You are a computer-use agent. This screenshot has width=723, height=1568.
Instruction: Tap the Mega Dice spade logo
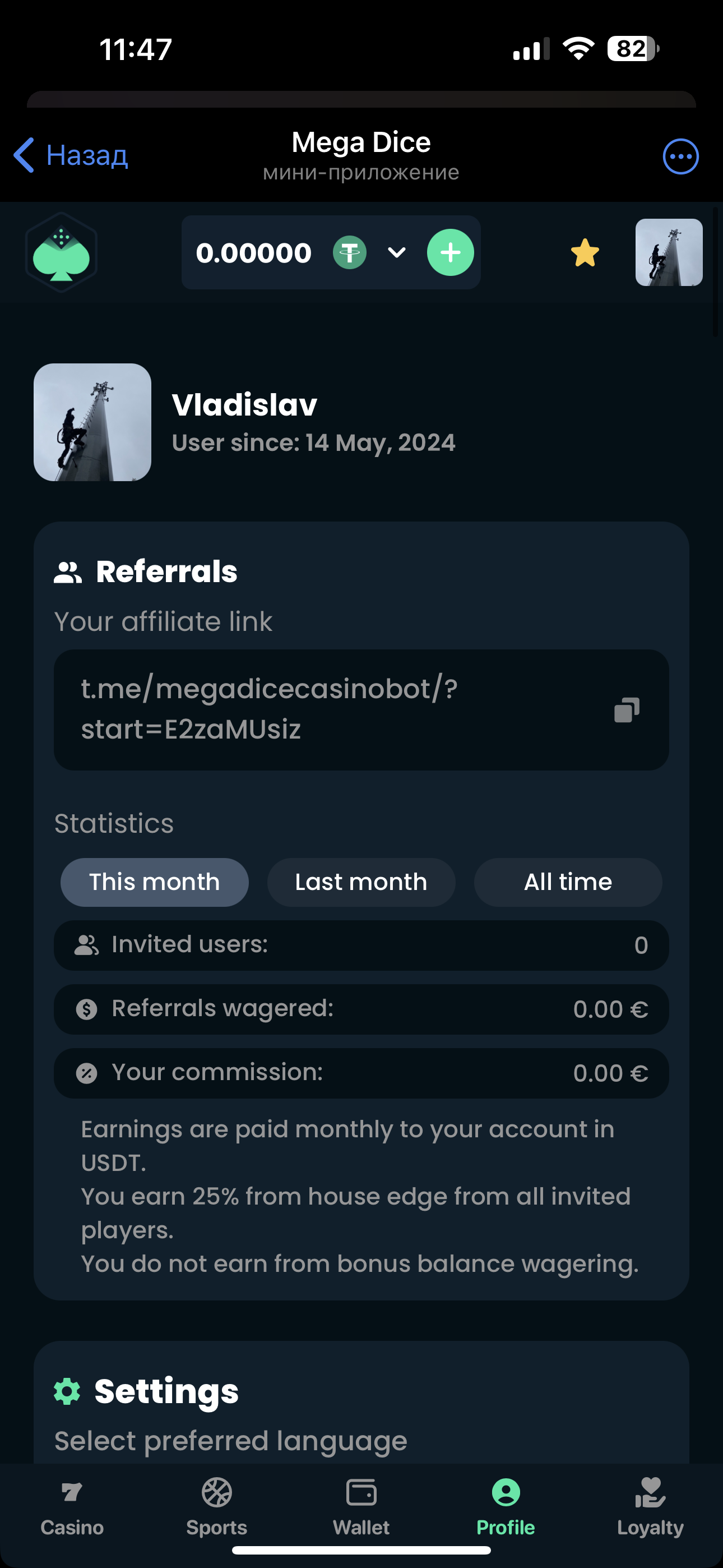pyautogui.click(x=62, y=252)
